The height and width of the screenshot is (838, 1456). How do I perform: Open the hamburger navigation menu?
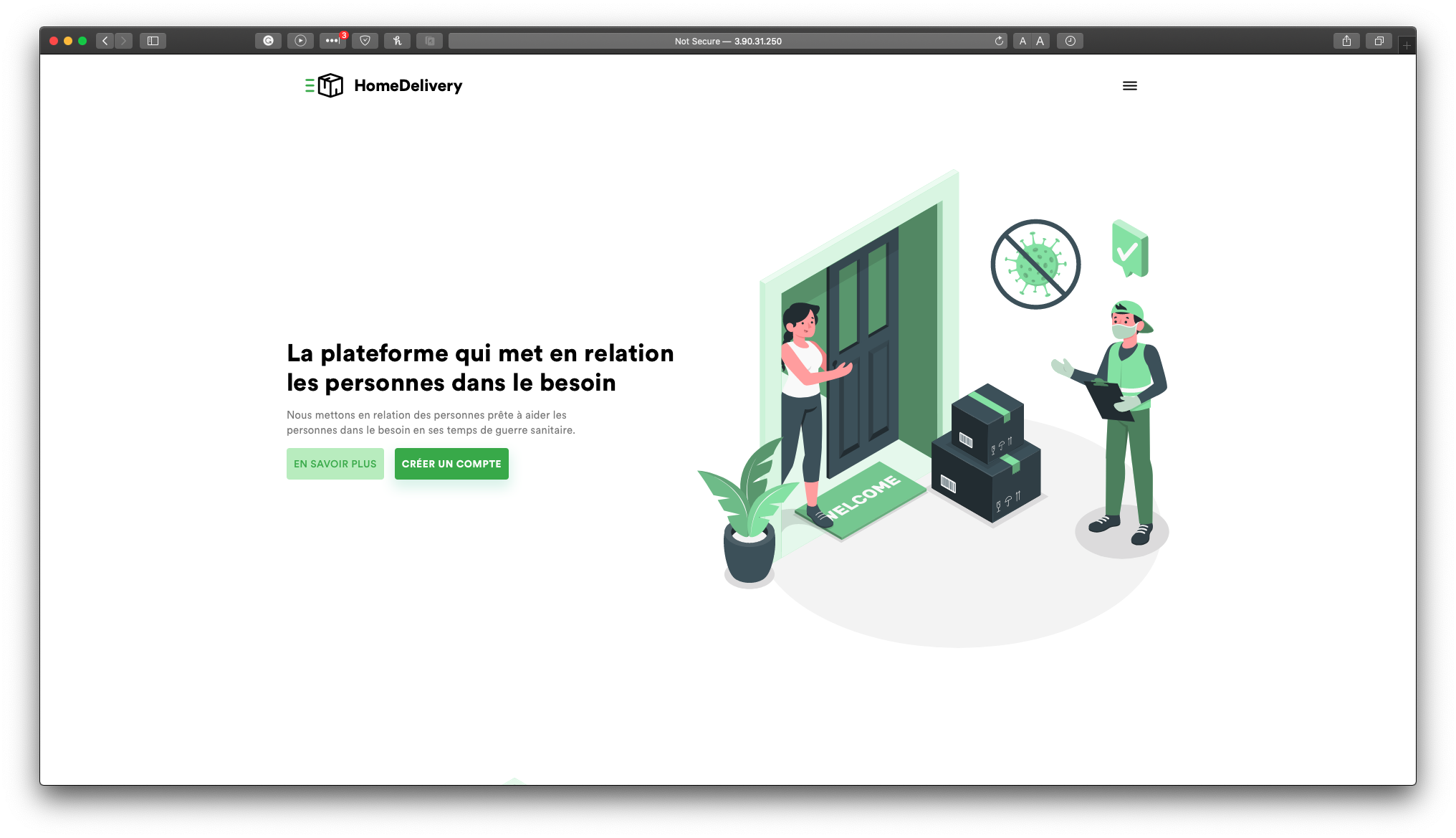(1129, 86)
